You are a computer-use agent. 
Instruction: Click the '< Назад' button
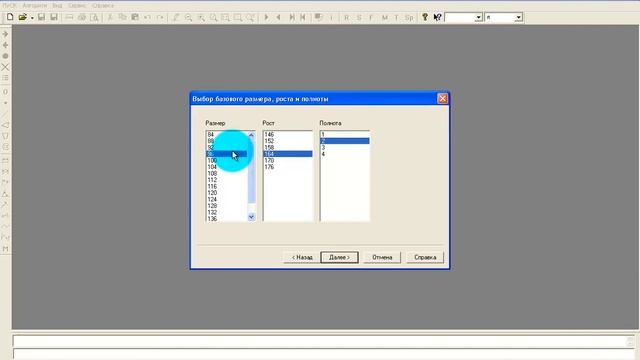pos(302,257)
